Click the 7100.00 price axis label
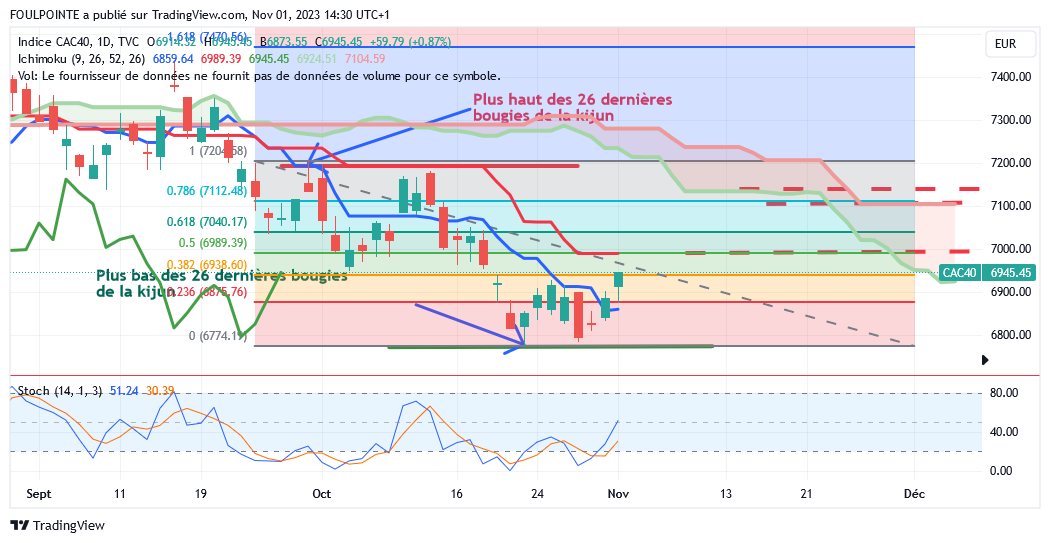This screenshot has height=543, width=1050. (x=1010, y=206)
